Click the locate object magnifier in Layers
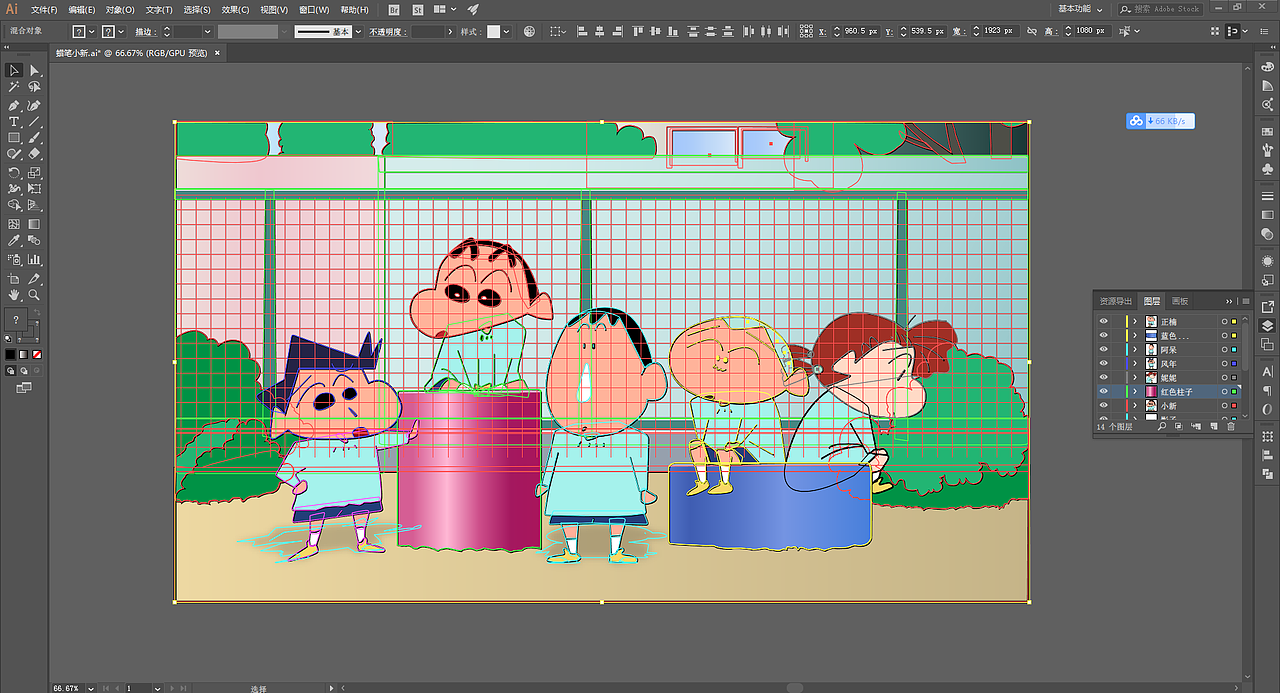 coord(1162,427)
